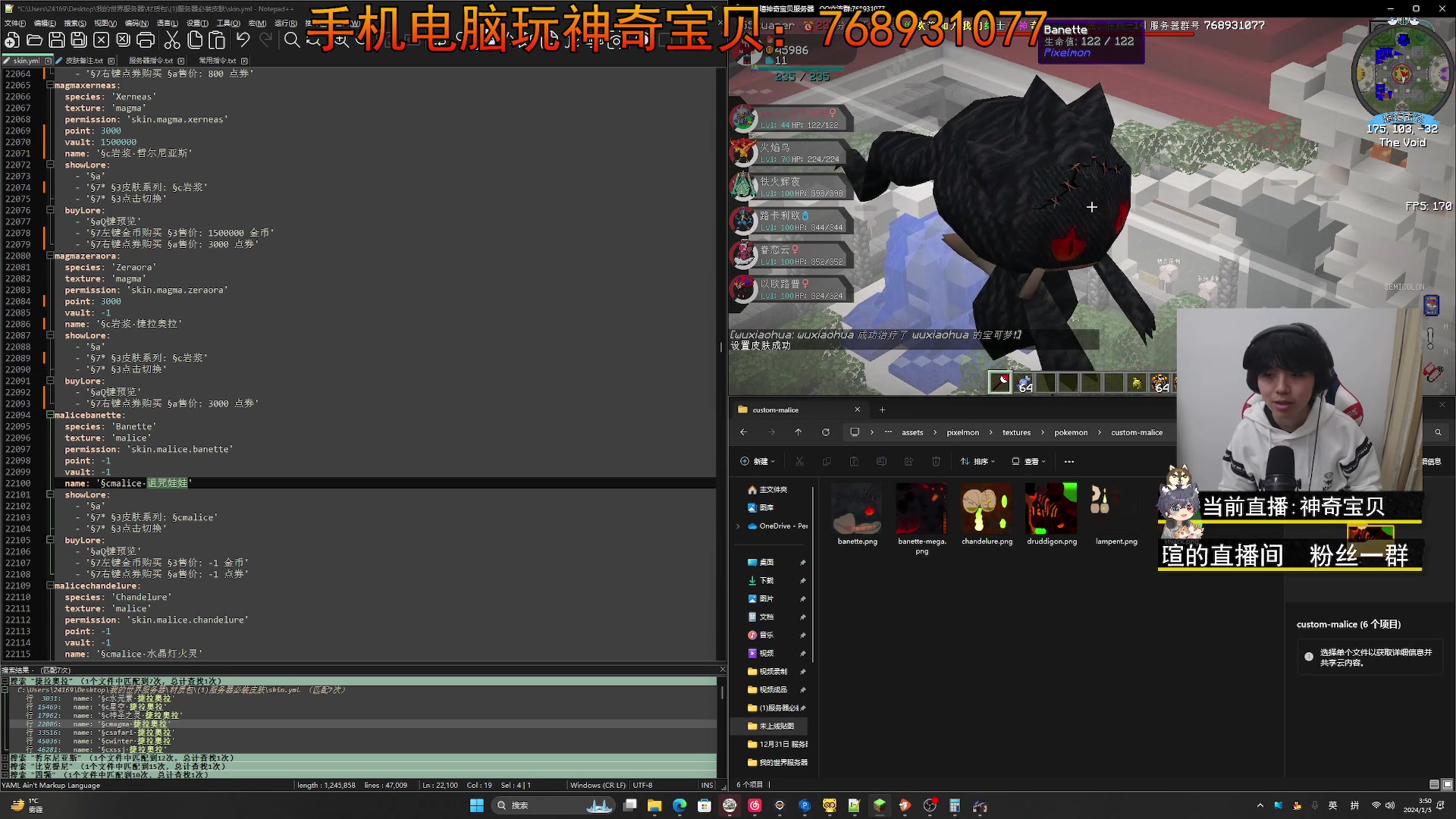
Task: Open the 语言(L) menu in Notepad++
Action: (x=167, y=23)
